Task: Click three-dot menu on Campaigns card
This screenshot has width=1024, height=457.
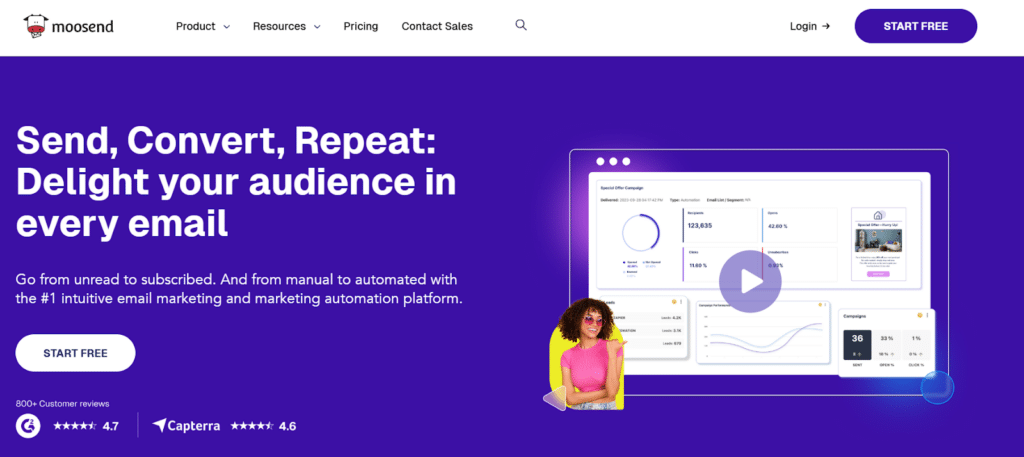Action: [x=925, y=315]
